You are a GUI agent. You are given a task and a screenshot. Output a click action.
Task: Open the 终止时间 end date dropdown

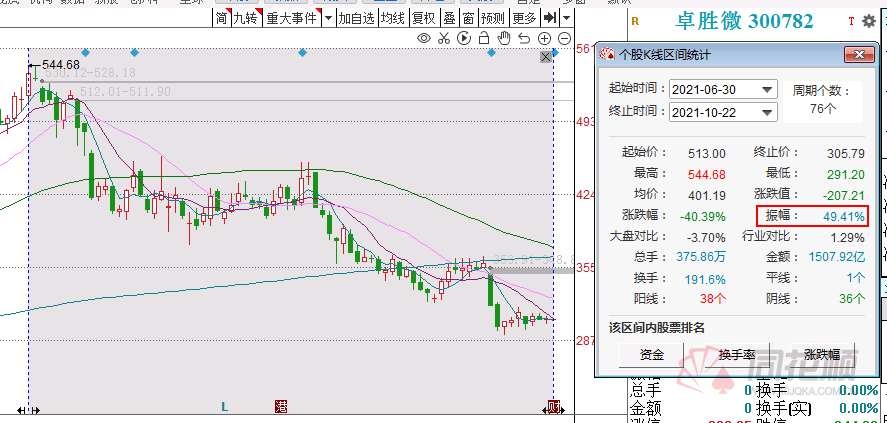coord(768,112)
